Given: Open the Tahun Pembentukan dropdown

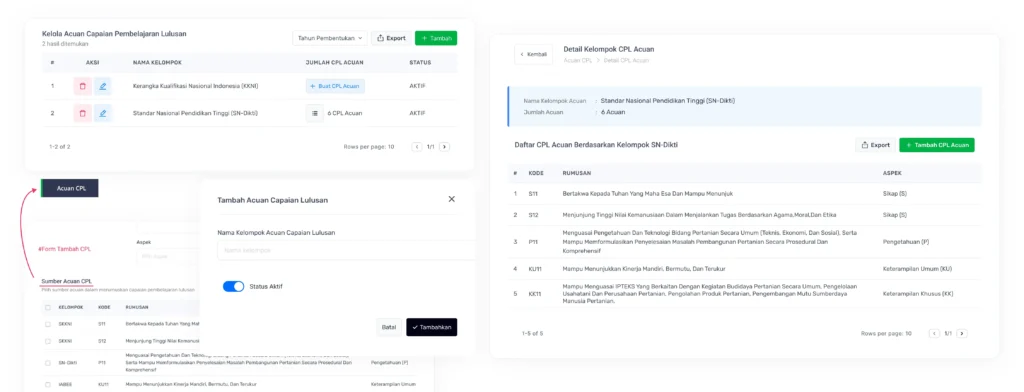Looking at the screenshot, I should pos(330,38).
